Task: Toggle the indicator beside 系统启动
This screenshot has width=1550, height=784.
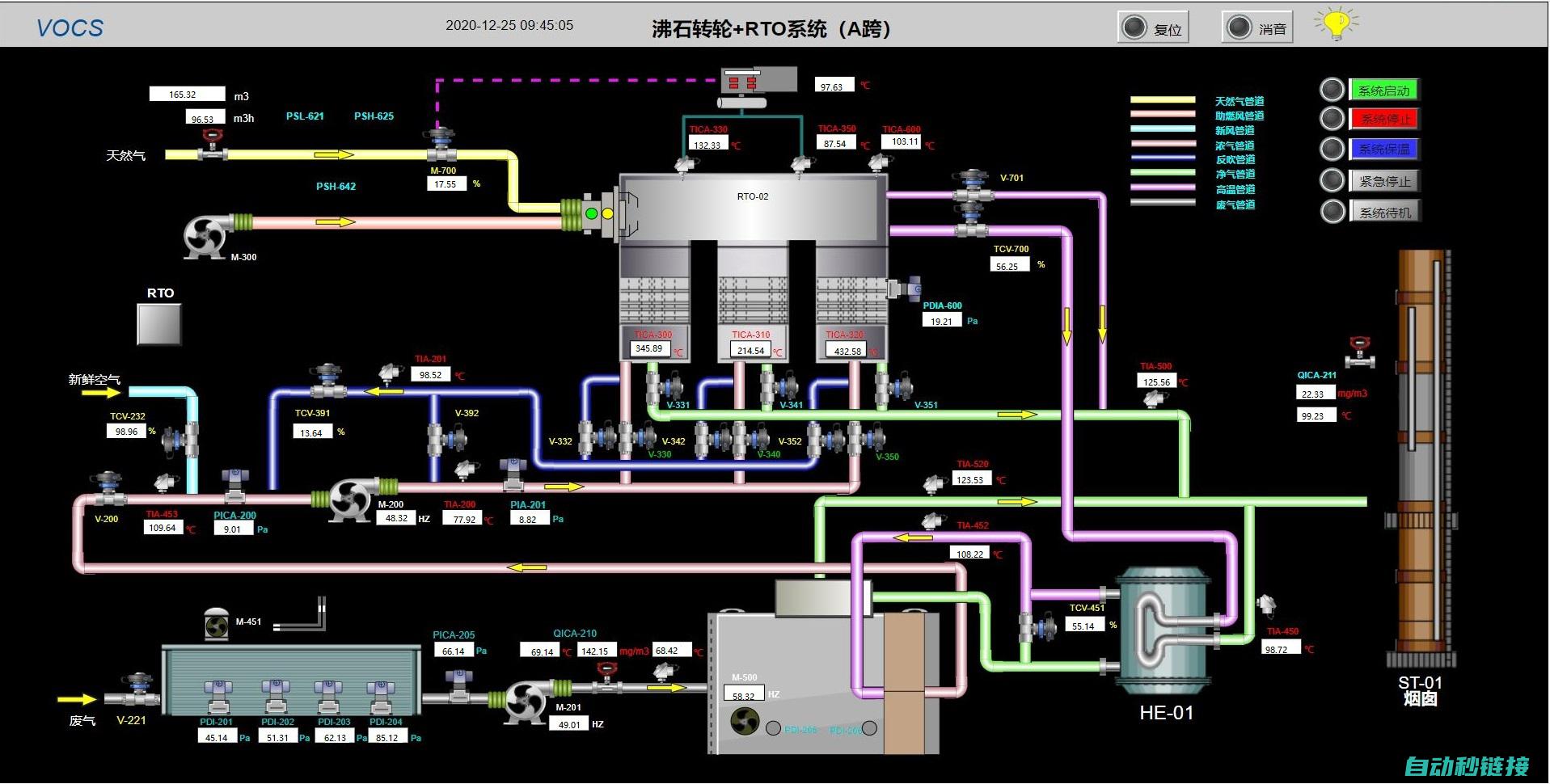Action: point(1332,89)
